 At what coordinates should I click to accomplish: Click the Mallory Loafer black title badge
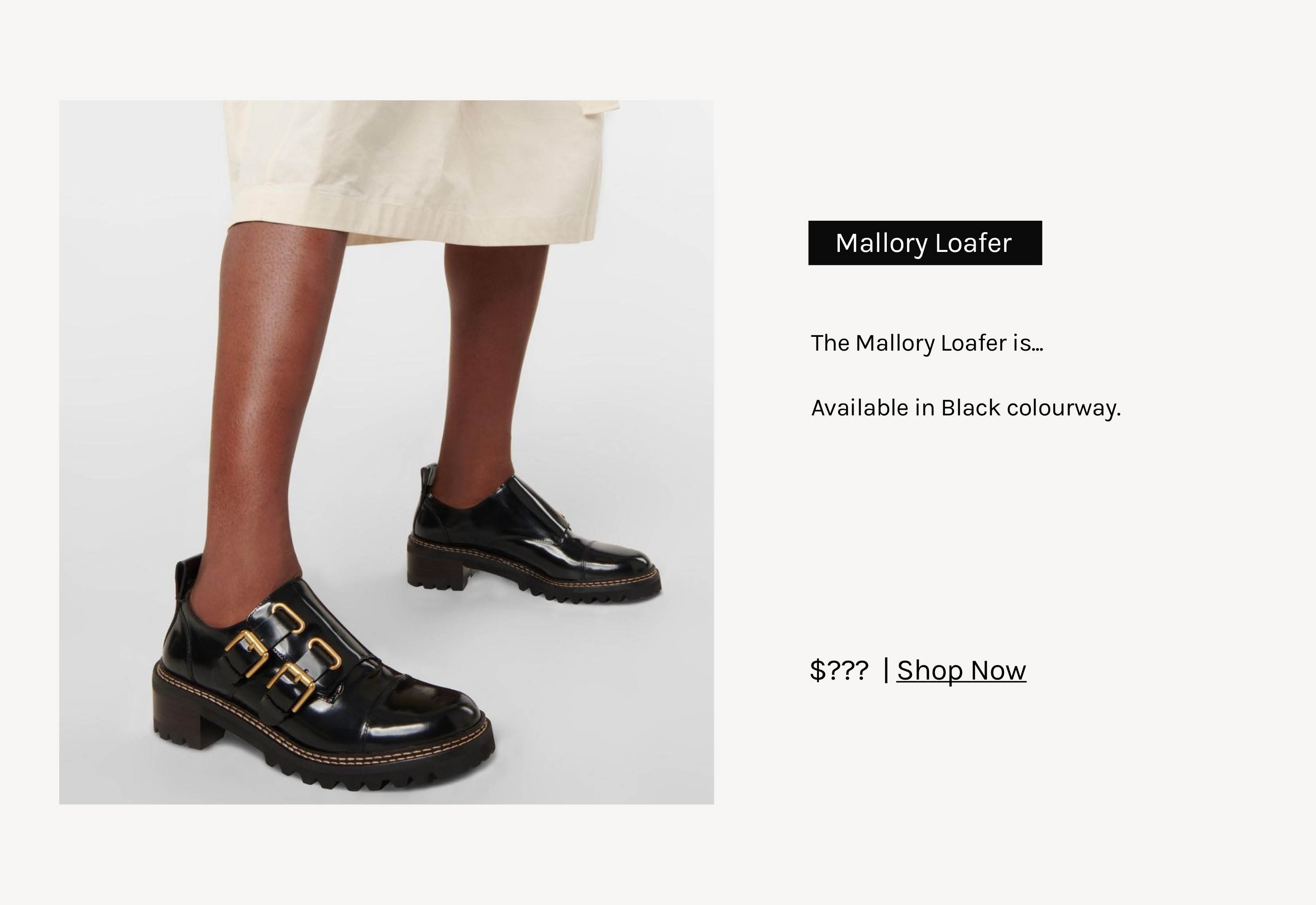(x=925, y=243)
